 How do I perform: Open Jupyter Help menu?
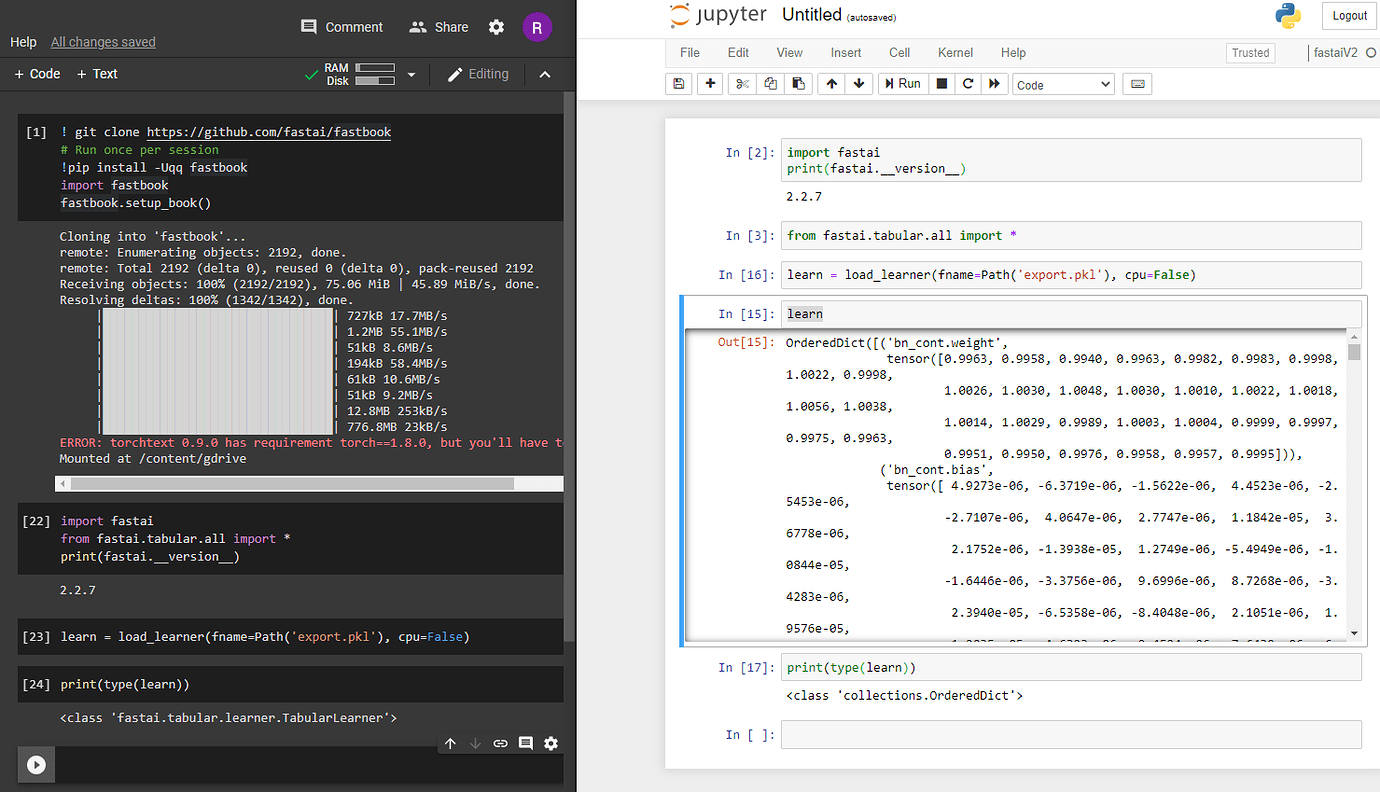coord(1013,53)
